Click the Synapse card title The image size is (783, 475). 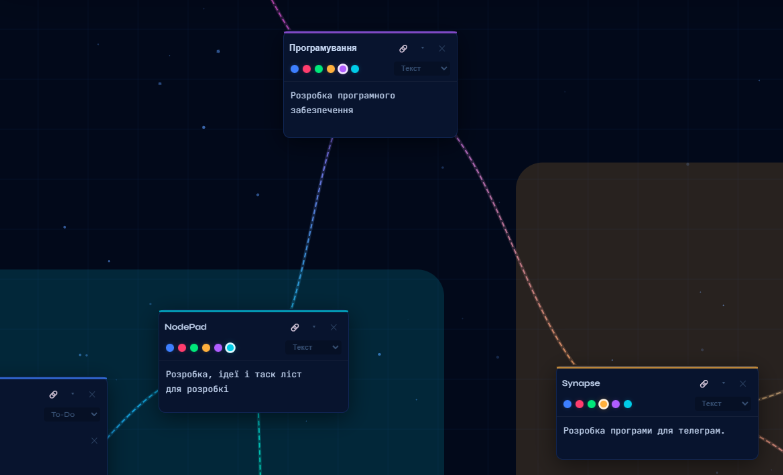581,383
